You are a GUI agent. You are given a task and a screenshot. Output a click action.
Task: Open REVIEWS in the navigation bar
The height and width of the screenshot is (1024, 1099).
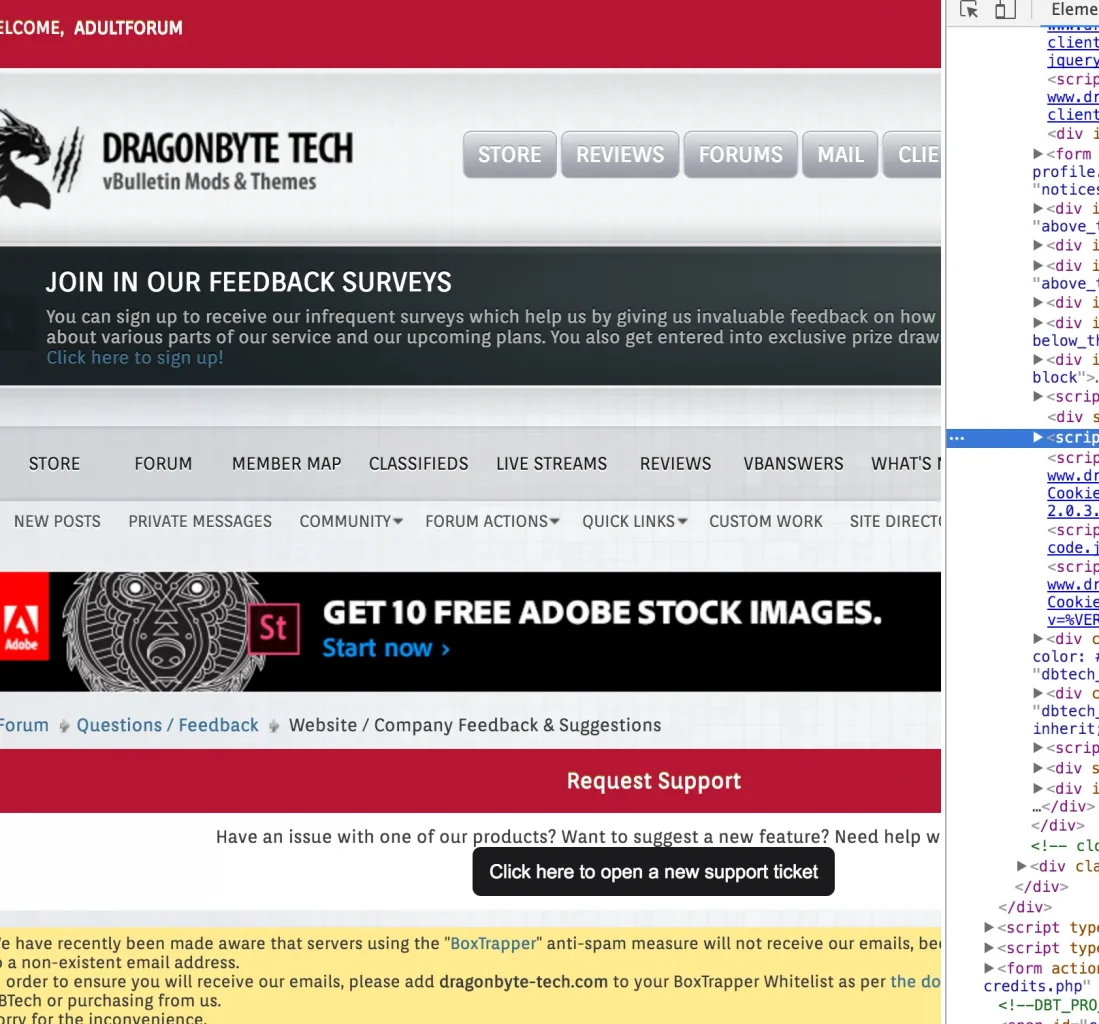pyautogui.click(x=675, y=464)
